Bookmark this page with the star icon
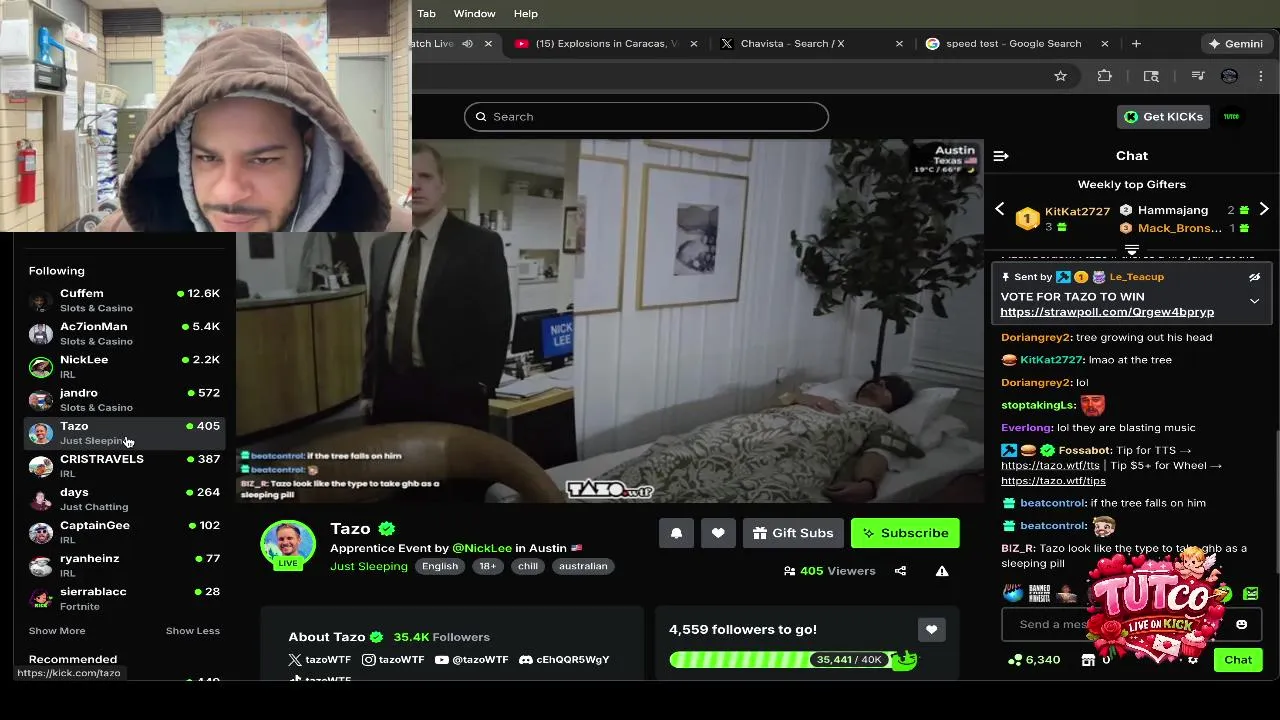 [x=1060, y=76]
